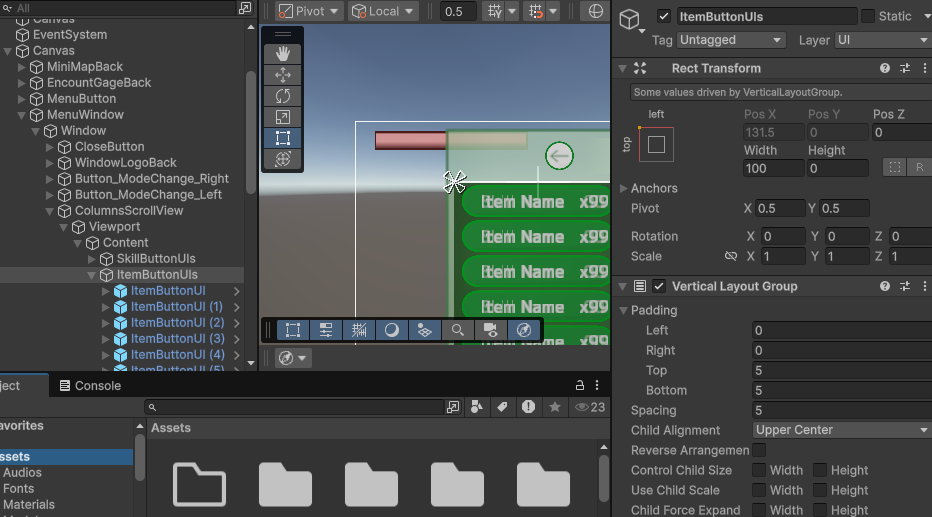Expand the Anchors foldout
The image size is (932, 517).
pyautogui.click(x=624, y=188)
